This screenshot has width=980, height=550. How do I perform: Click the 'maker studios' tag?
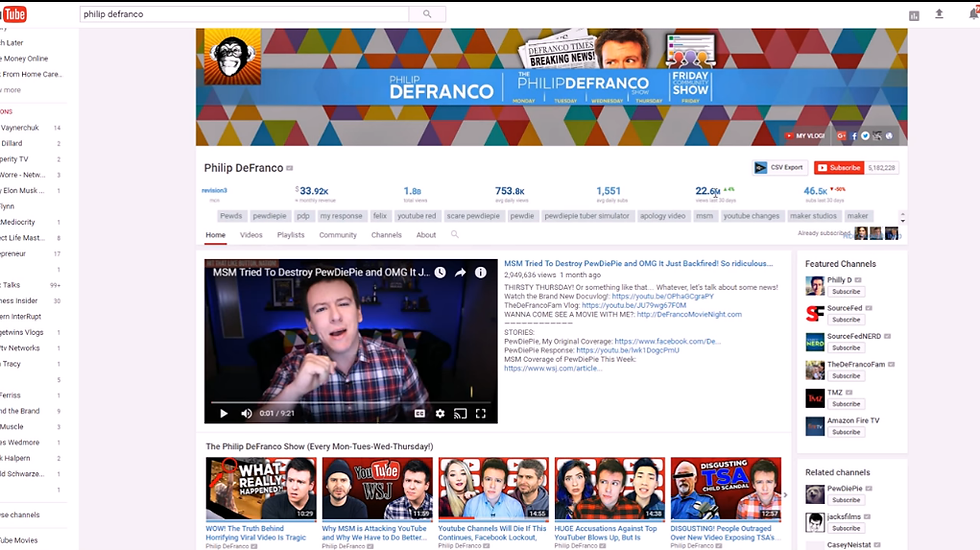pos(813,216)
